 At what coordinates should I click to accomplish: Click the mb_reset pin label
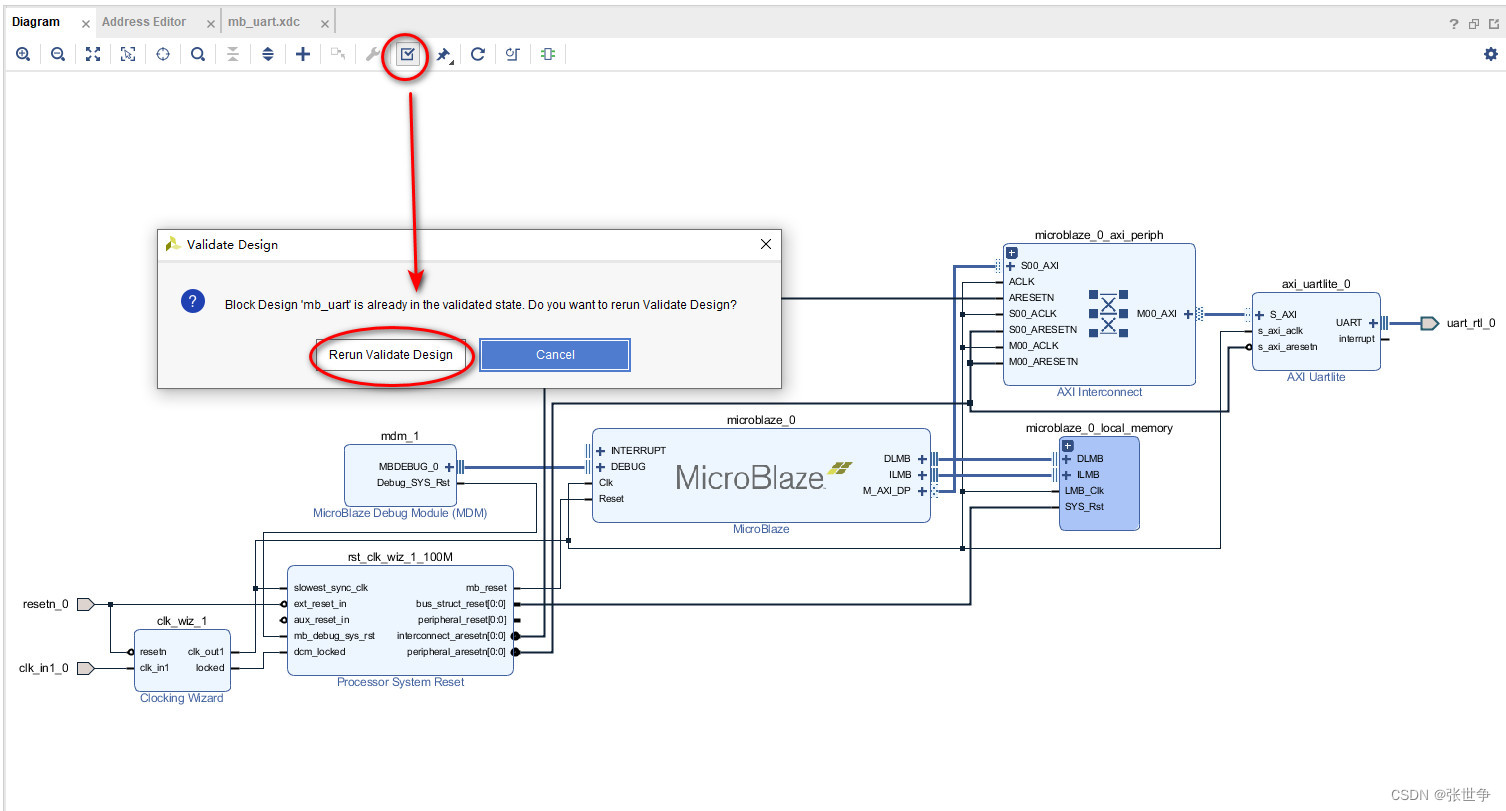click(486, 588)
